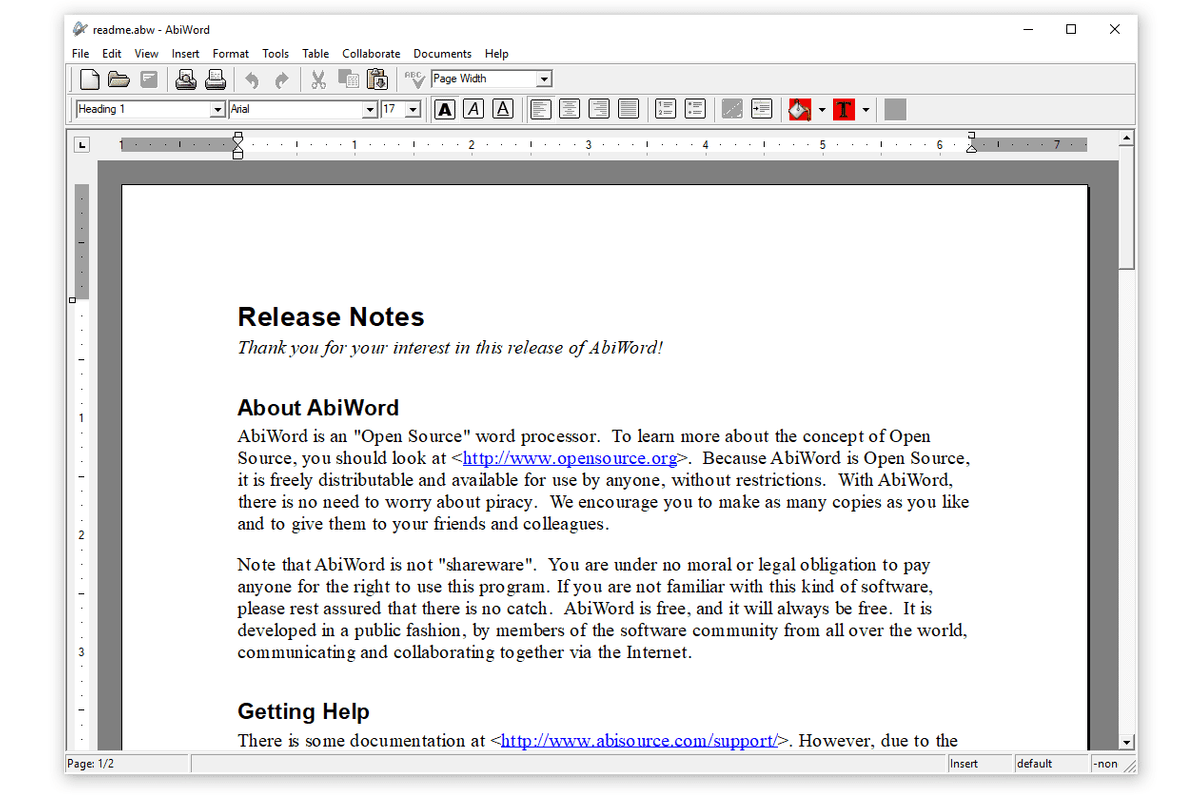The image size is (1200, 800).
Task: Apply the highlight color tool
Action: [798, 109]
